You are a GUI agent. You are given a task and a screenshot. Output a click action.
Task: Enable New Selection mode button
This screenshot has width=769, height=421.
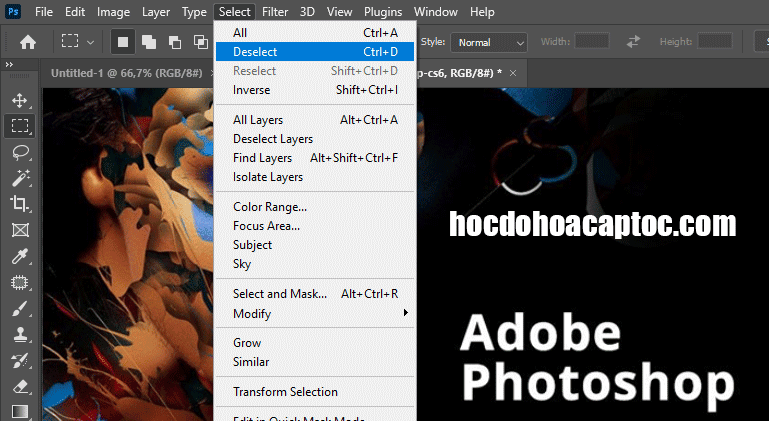[123, 42]
